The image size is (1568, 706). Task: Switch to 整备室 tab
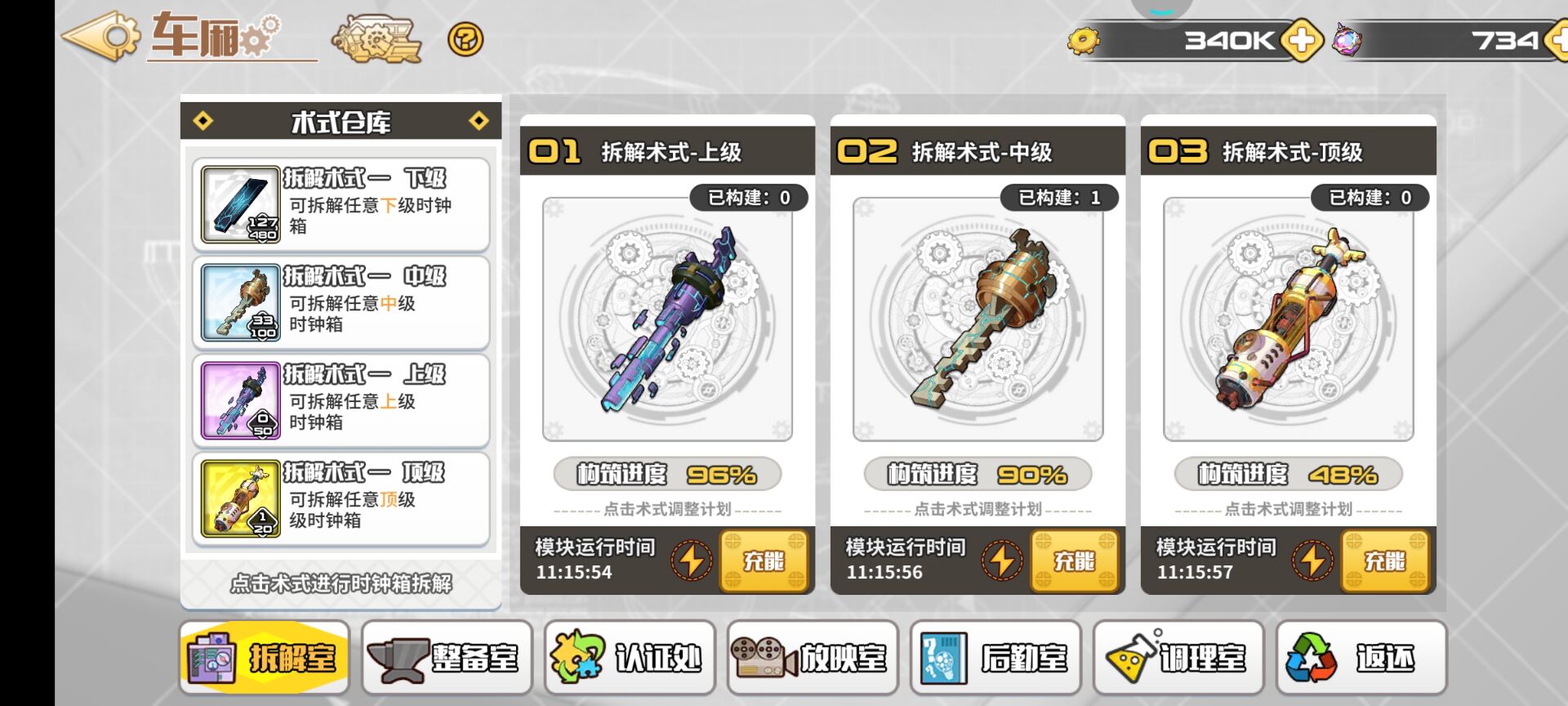pyautogui.click(x=447, y=658)
